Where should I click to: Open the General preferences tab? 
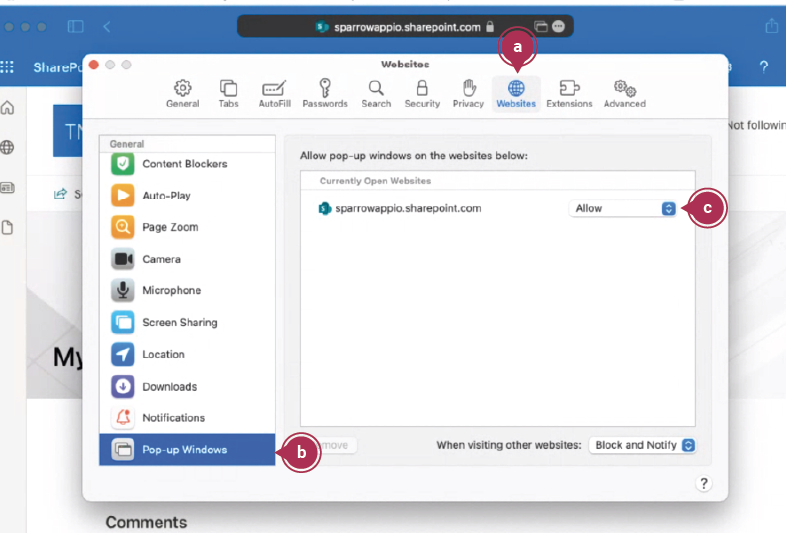tap(182, 93)
